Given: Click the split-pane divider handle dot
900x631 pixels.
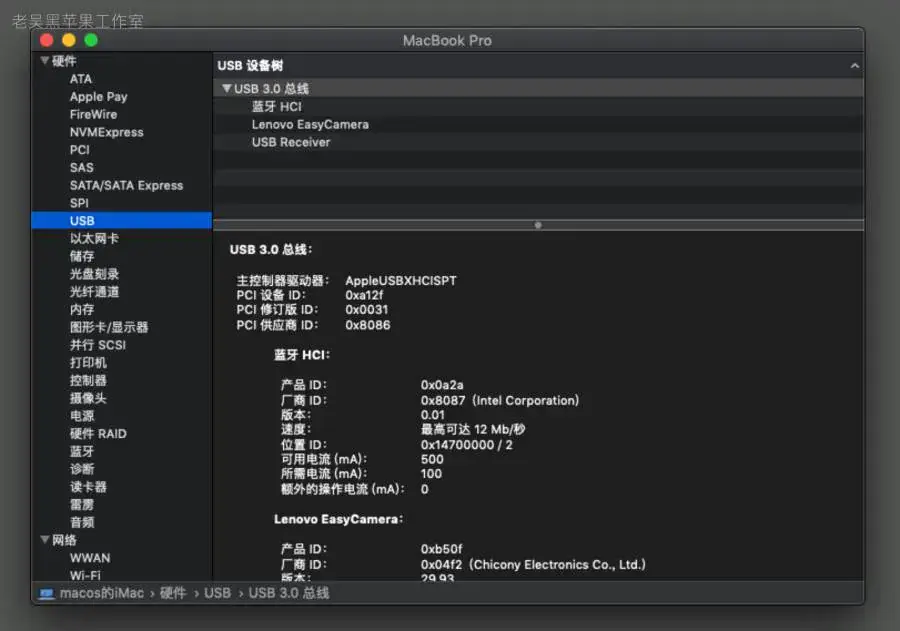Looking at the screenshot, I should (x=538, y=225).
